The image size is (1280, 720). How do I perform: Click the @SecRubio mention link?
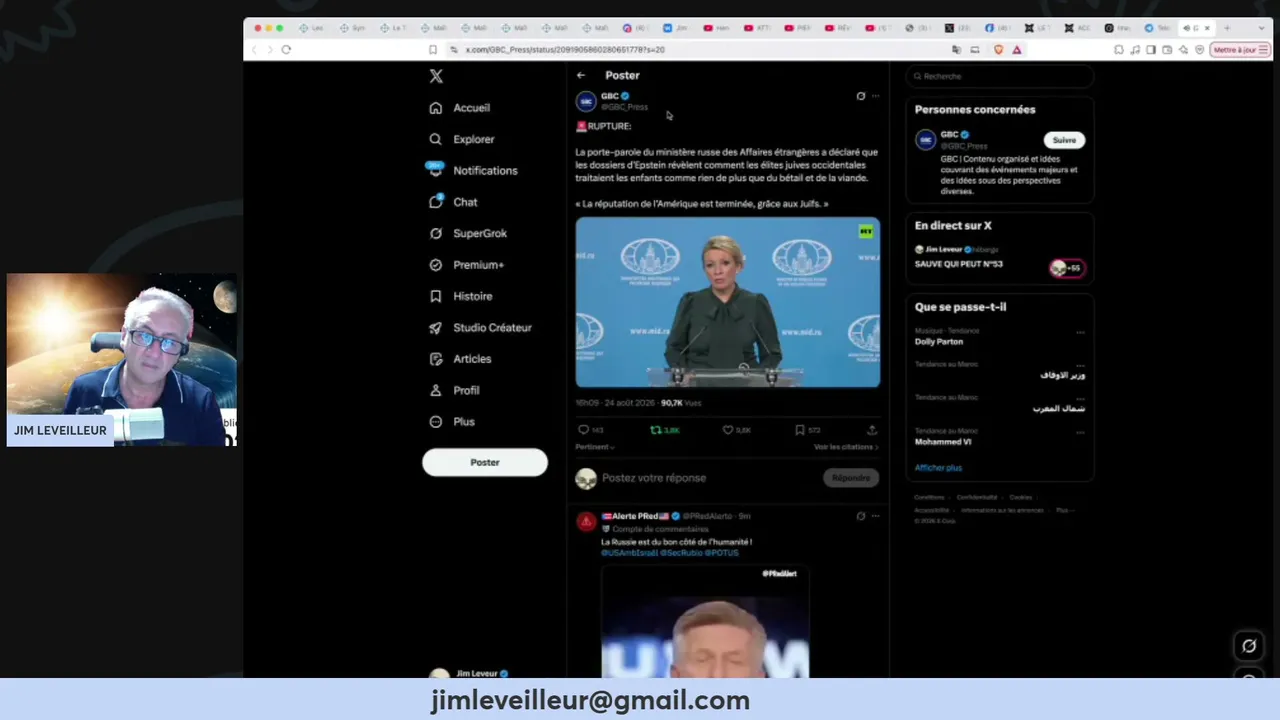pyautogui.click(x=681, y=553)
